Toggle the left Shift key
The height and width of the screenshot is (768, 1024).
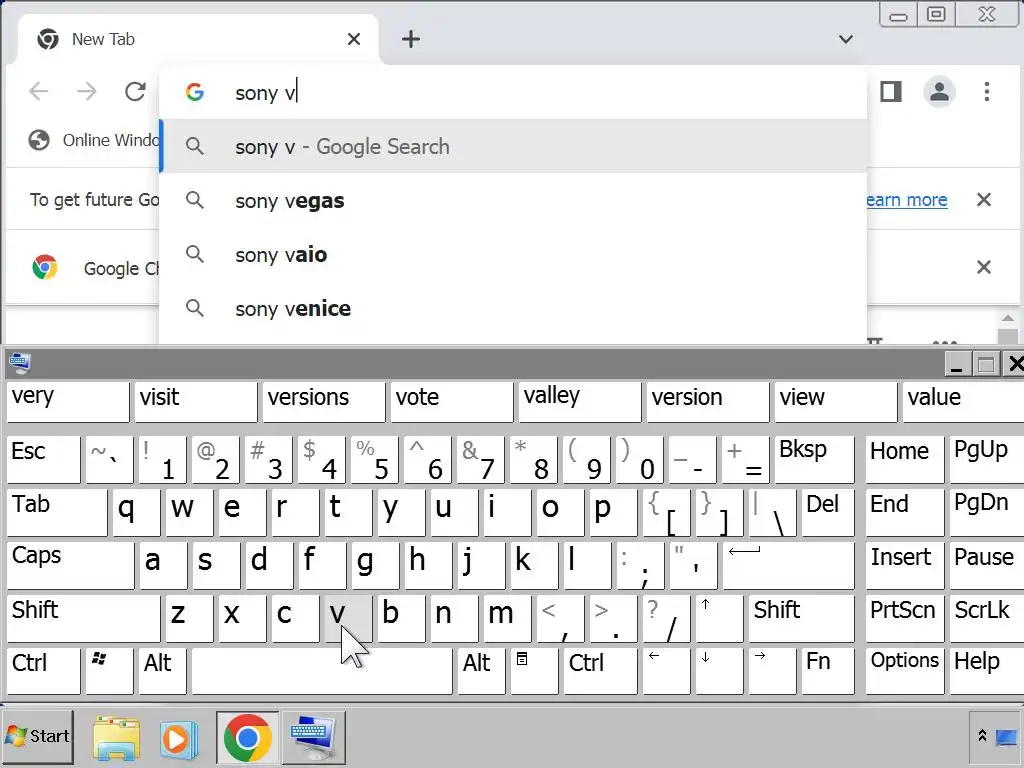click(x=83, y=618)
